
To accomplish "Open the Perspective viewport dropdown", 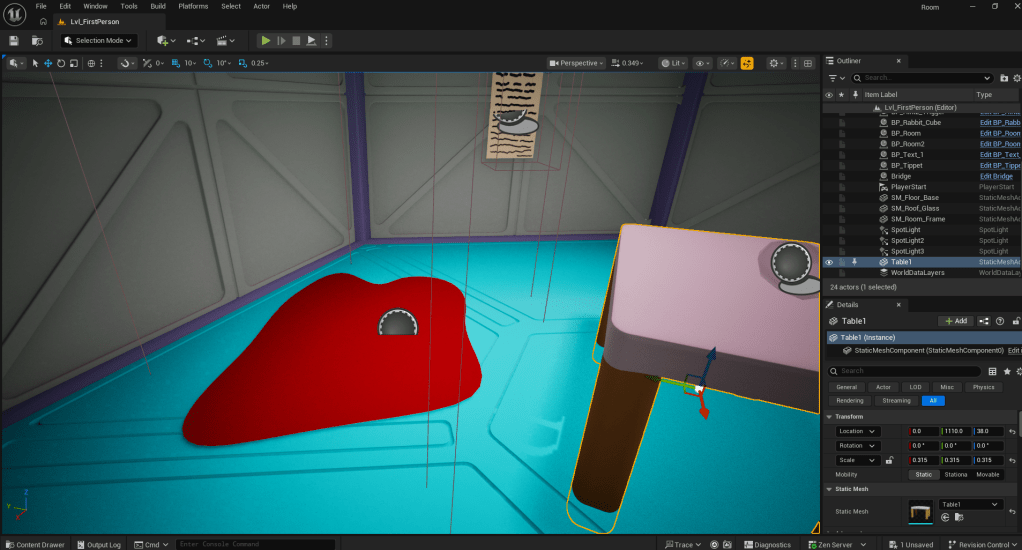I will click(577, 63).
